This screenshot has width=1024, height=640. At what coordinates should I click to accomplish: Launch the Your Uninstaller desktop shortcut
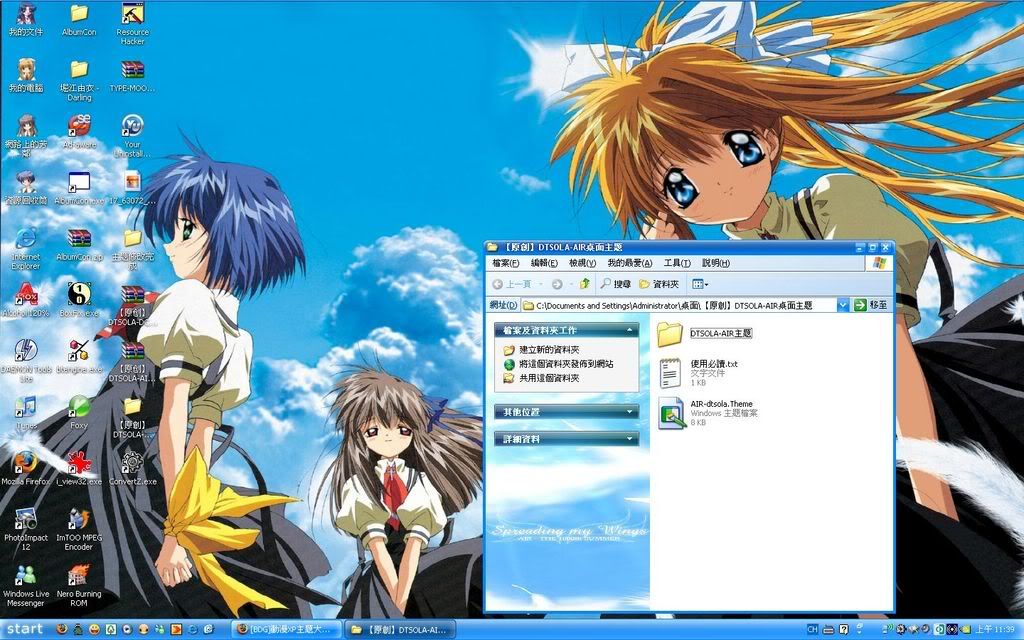point(133,136)
